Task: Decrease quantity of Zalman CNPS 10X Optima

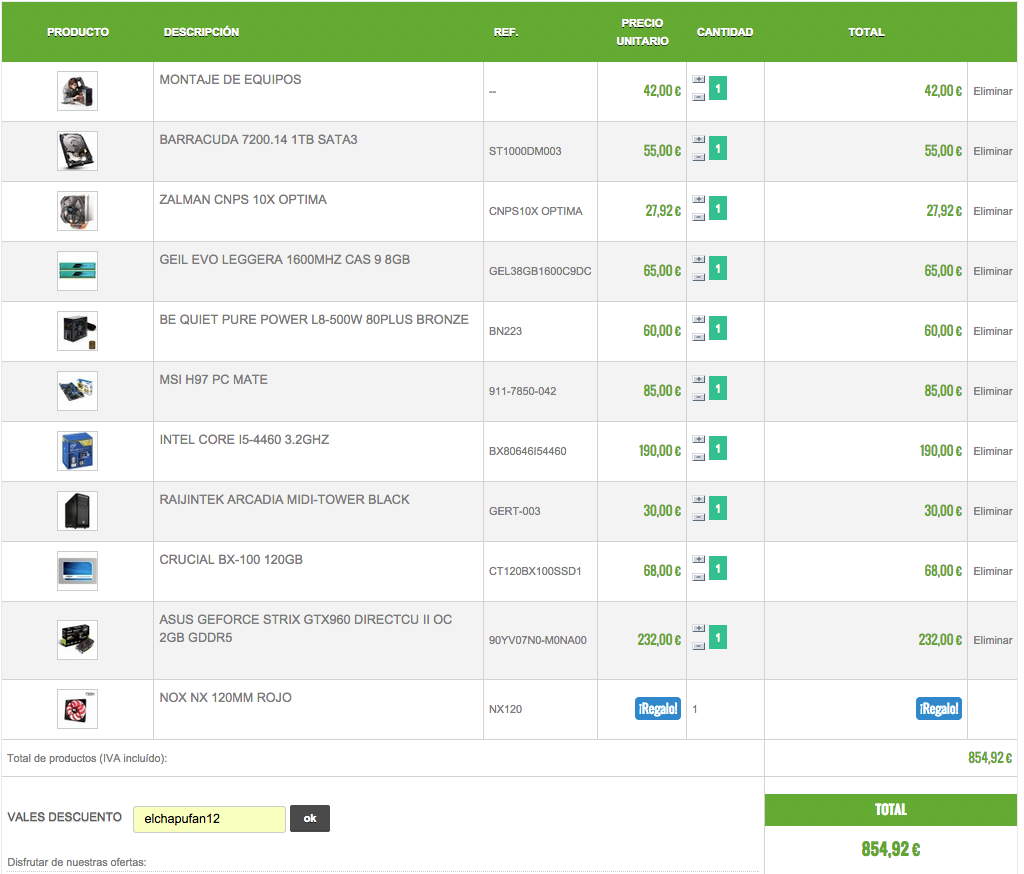Action: pyautogui.click(x=698, y=217)
